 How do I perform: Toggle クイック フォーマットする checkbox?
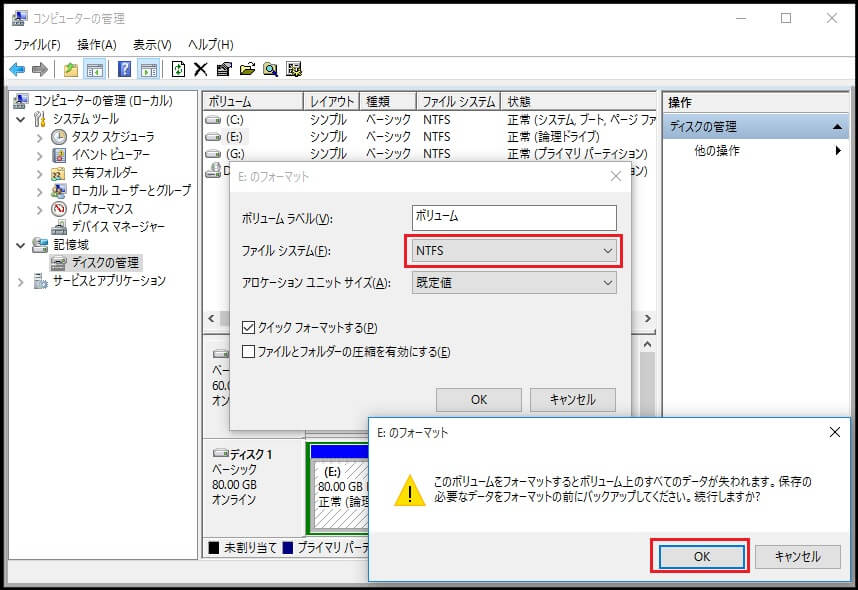tap(248, 327)
